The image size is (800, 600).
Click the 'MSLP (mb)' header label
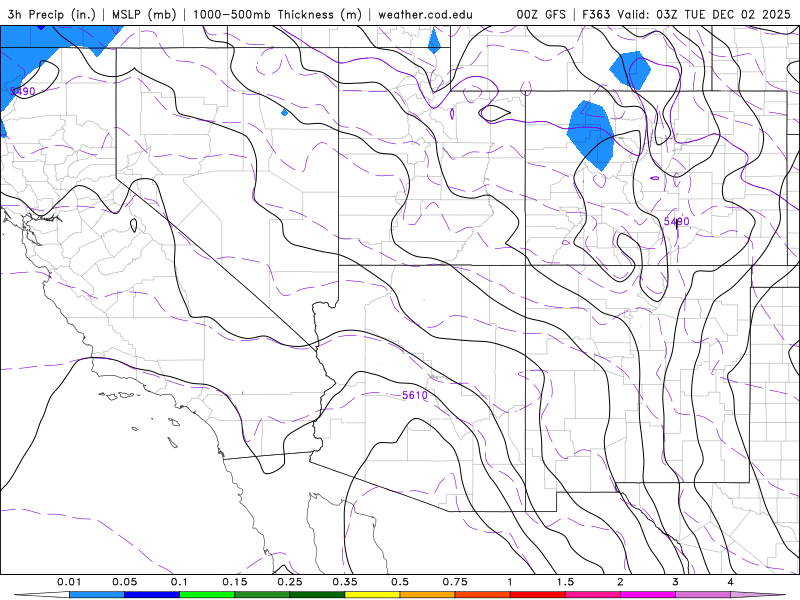click(144, 14)
